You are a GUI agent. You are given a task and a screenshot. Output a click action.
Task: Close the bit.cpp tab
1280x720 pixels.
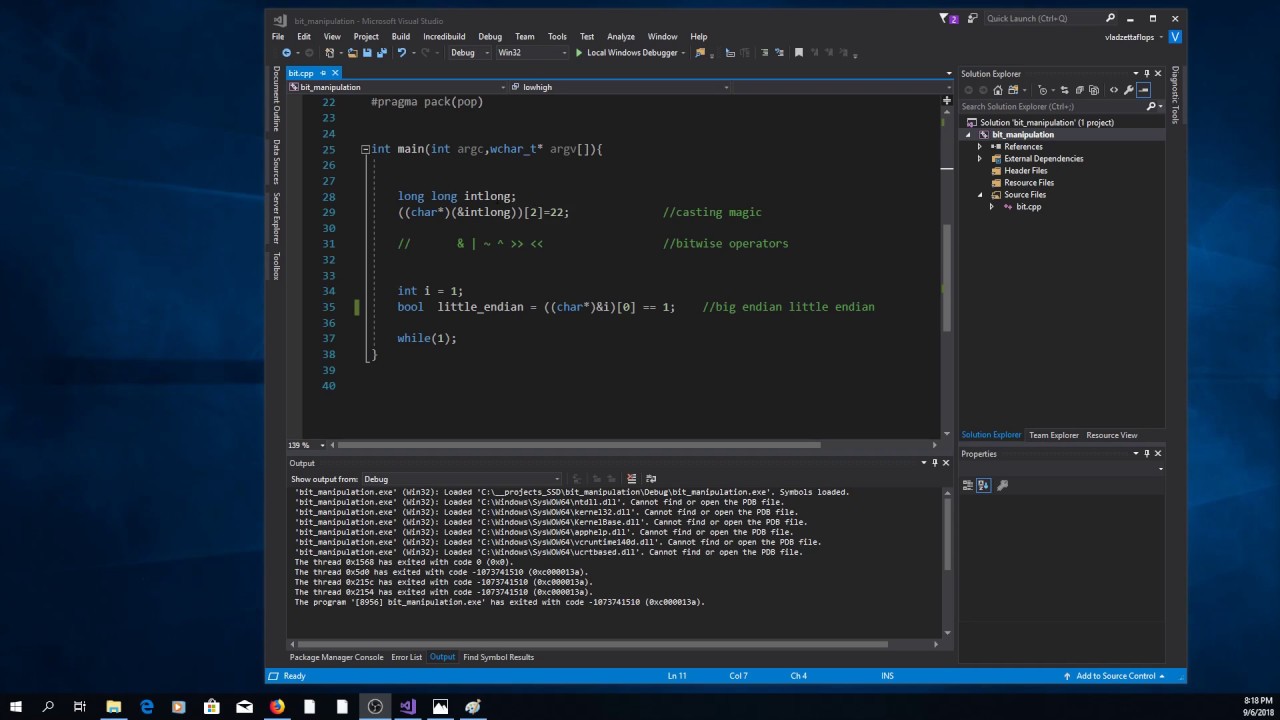pos(335,73)
